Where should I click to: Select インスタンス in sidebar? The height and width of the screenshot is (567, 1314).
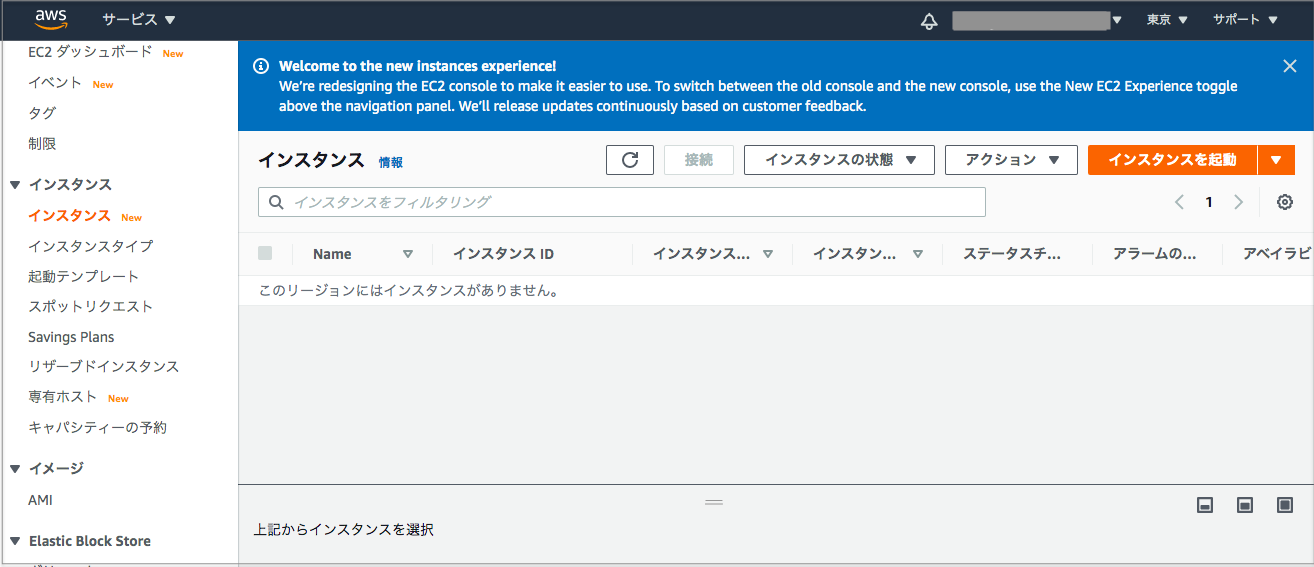(69, 216)
